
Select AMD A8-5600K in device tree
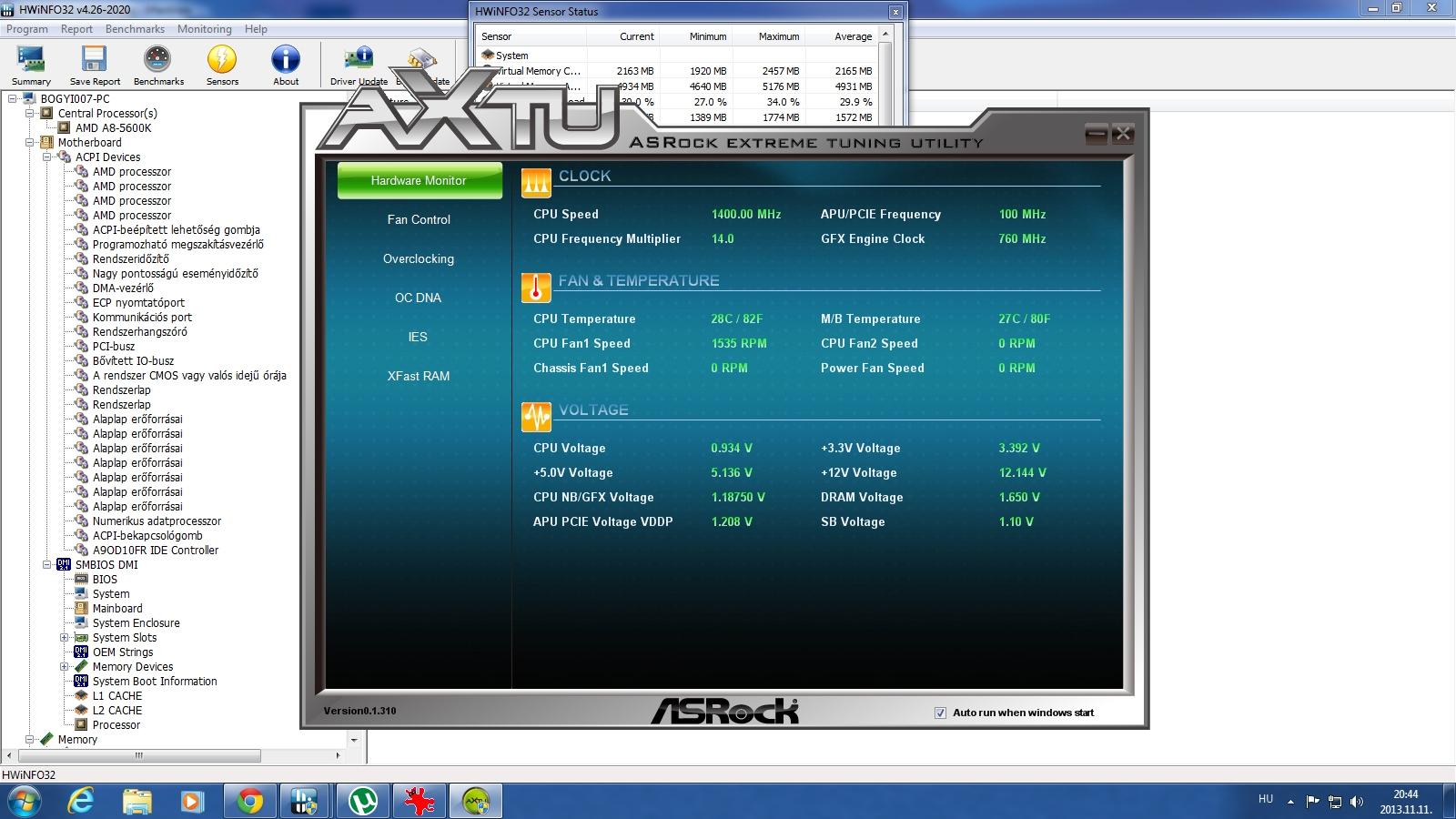pos(113,127)
